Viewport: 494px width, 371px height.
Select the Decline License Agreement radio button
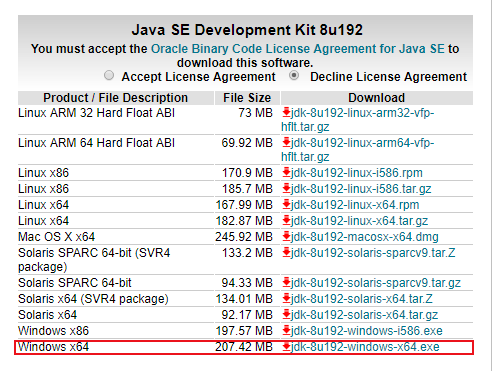(x=294, y=76)
